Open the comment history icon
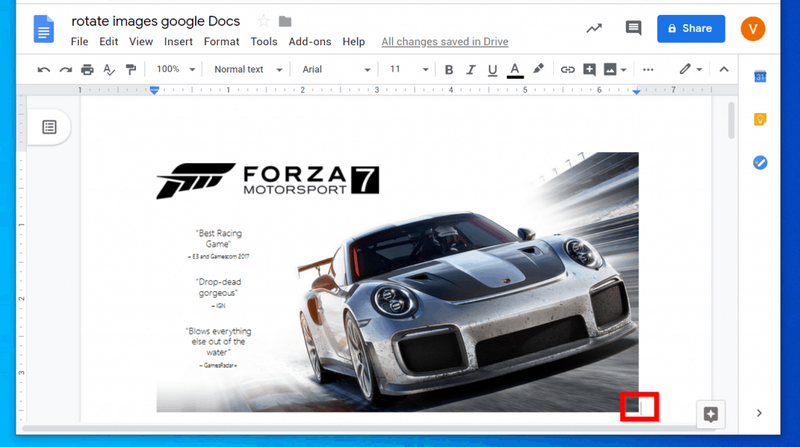The height and width of the screenshot is (447, 800). click(x=633, y=28)
